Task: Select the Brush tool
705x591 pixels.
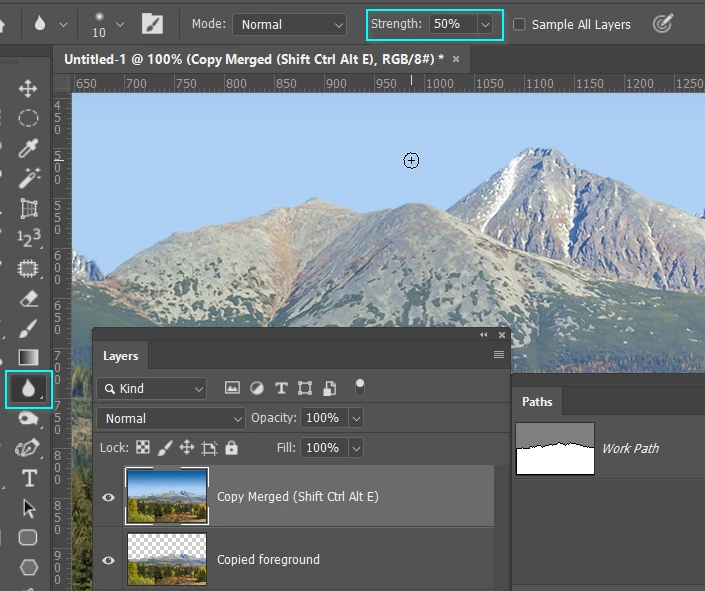Action: 28,328
